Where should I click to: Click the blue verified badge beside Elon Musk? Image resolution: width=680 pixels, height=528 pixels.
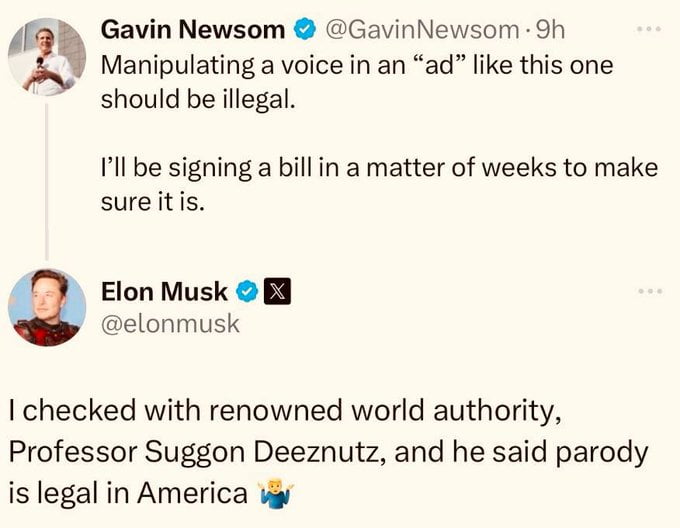pyautogui.click(x=246, y=292)
